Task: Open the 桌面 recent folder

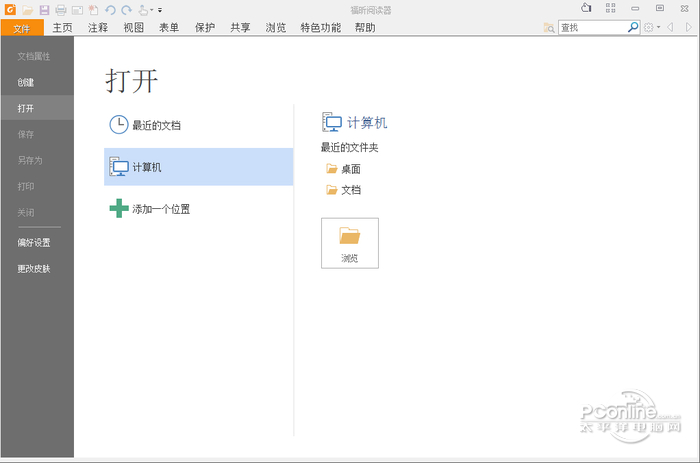Action: [x=343, y=169]
